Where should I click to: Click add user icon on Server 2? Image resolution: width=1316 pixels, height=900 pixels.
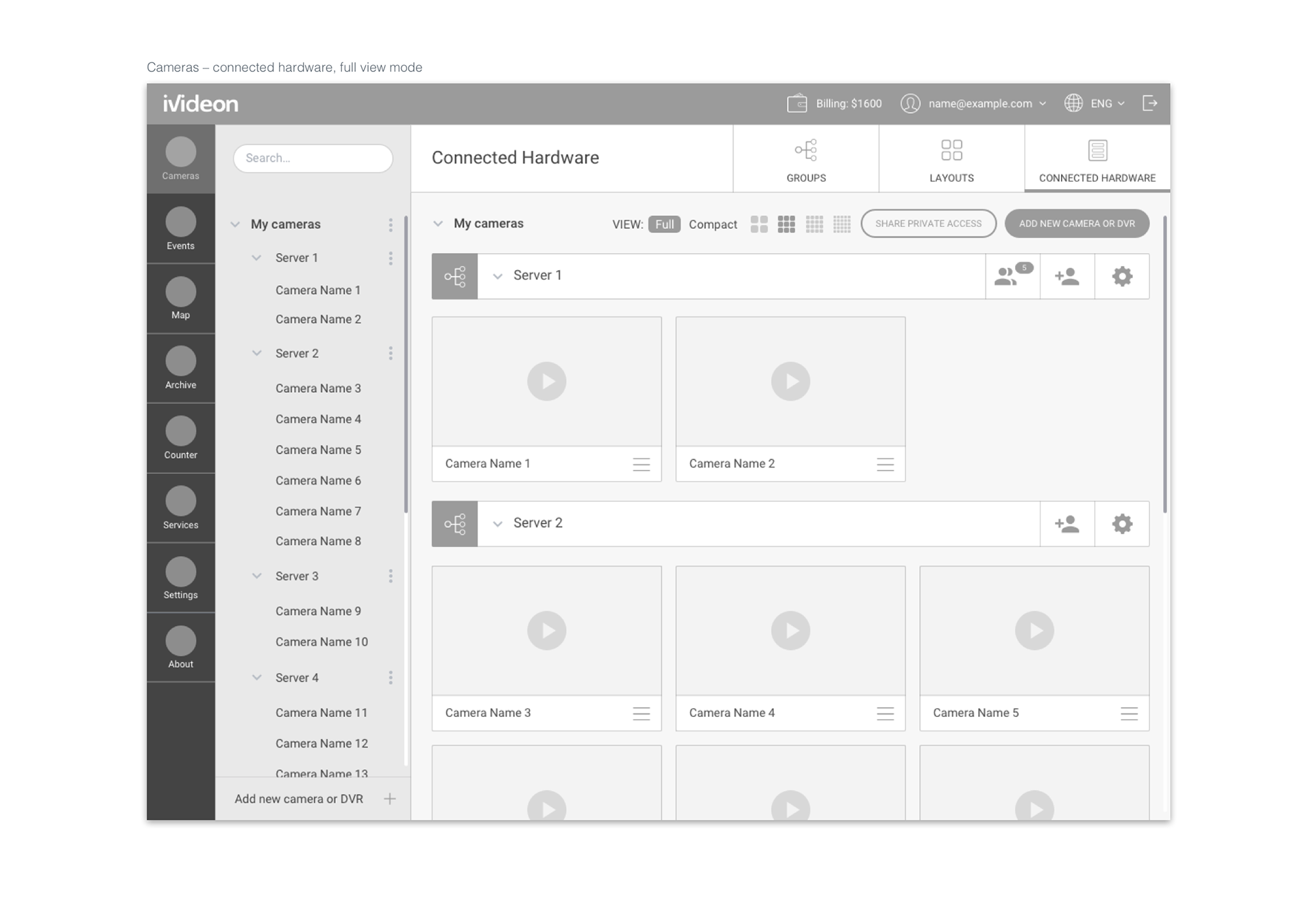(x=1067, y=524)
